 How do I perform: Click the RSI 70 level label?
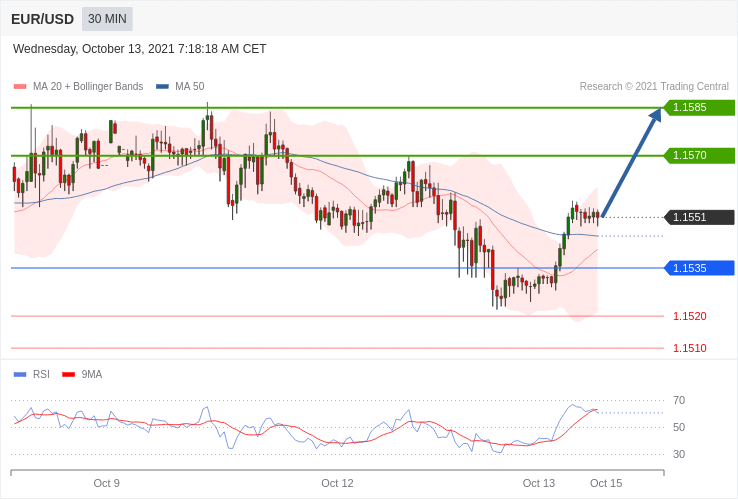679,401
